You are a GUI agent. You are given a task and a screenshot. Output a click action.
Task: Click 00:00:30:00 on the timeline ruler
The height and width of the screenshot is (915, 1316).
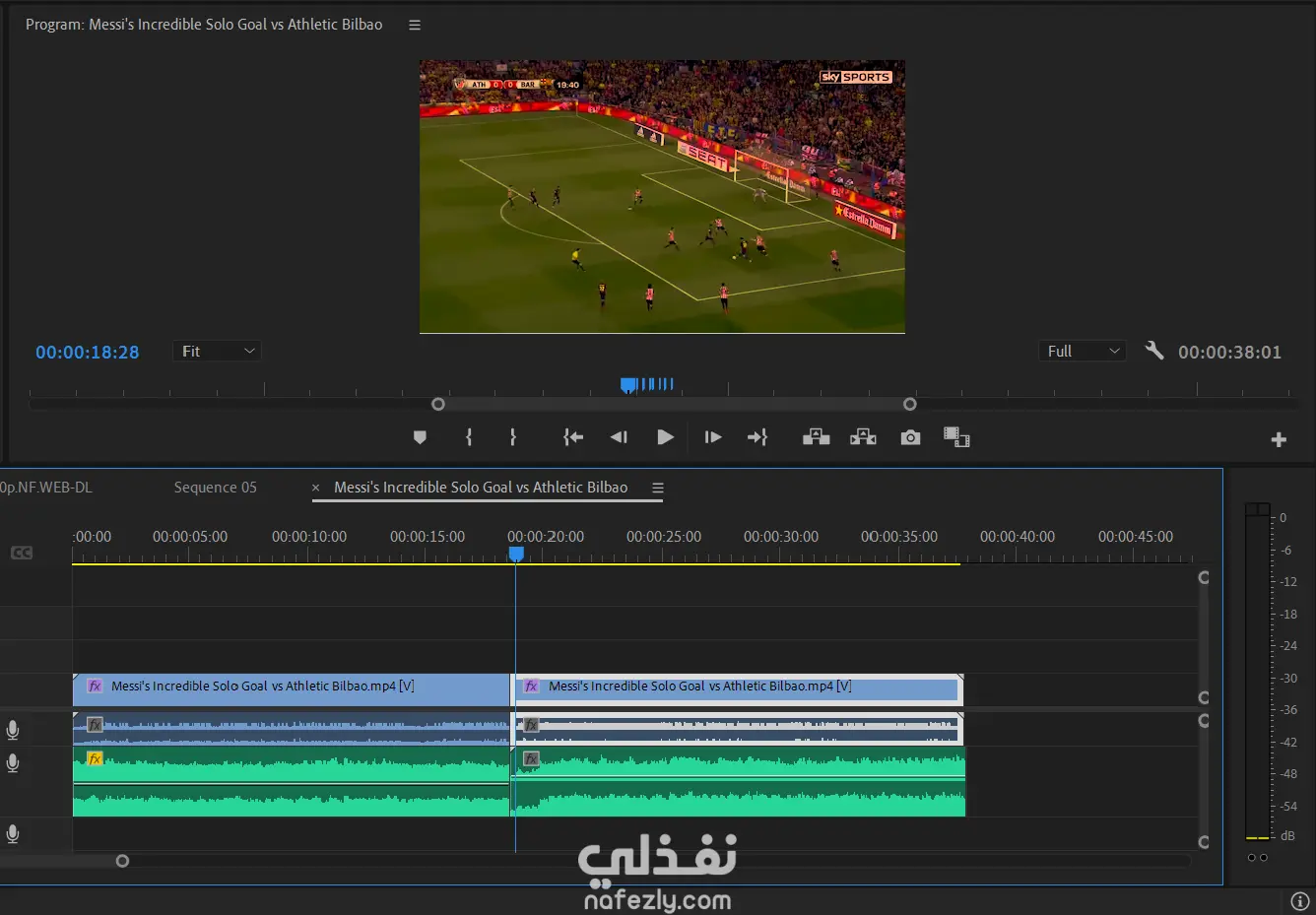coord(781,537)
